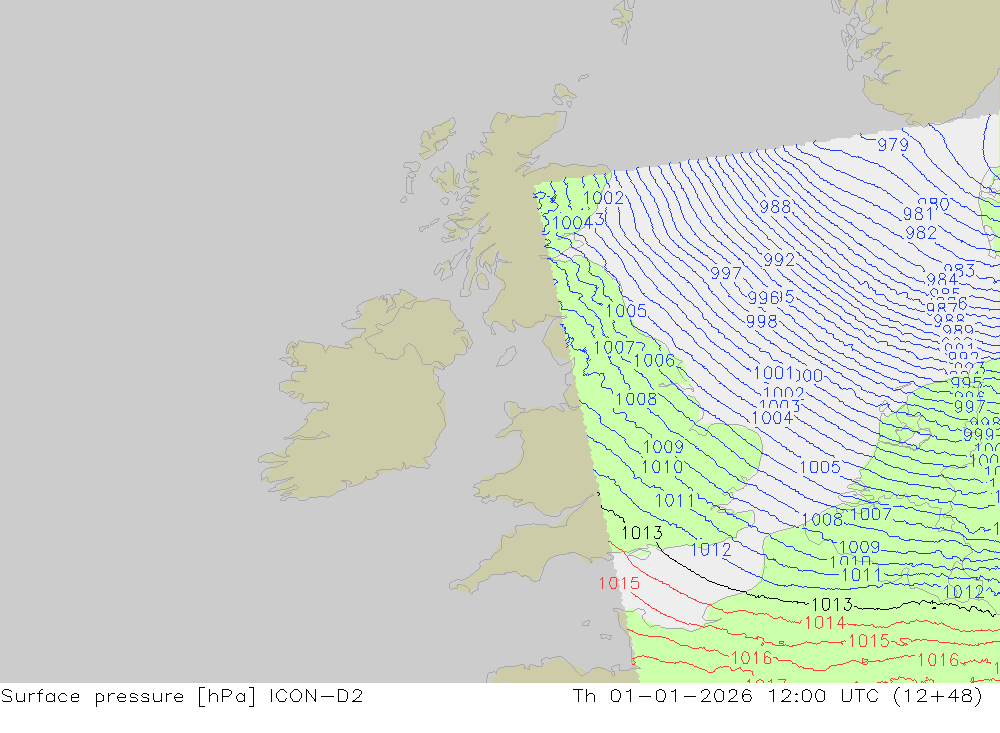Click the black "1013" label left of 1014

pyautogui.click(x=832, y=604)
